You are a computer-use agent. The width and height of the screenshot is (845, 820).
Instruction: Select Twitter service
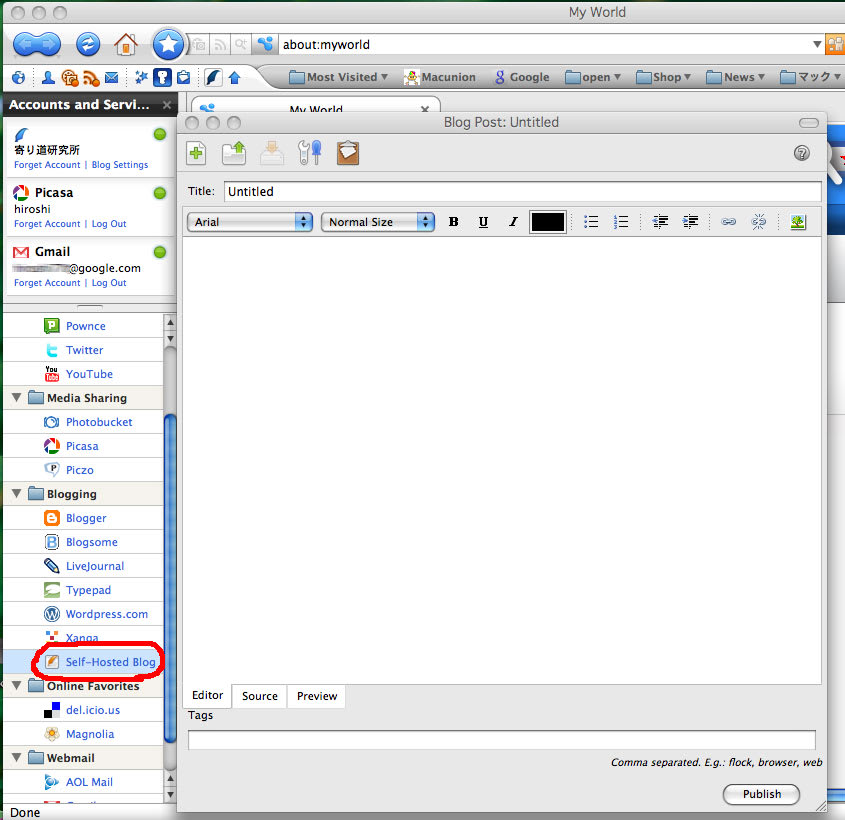click(84, 350)
